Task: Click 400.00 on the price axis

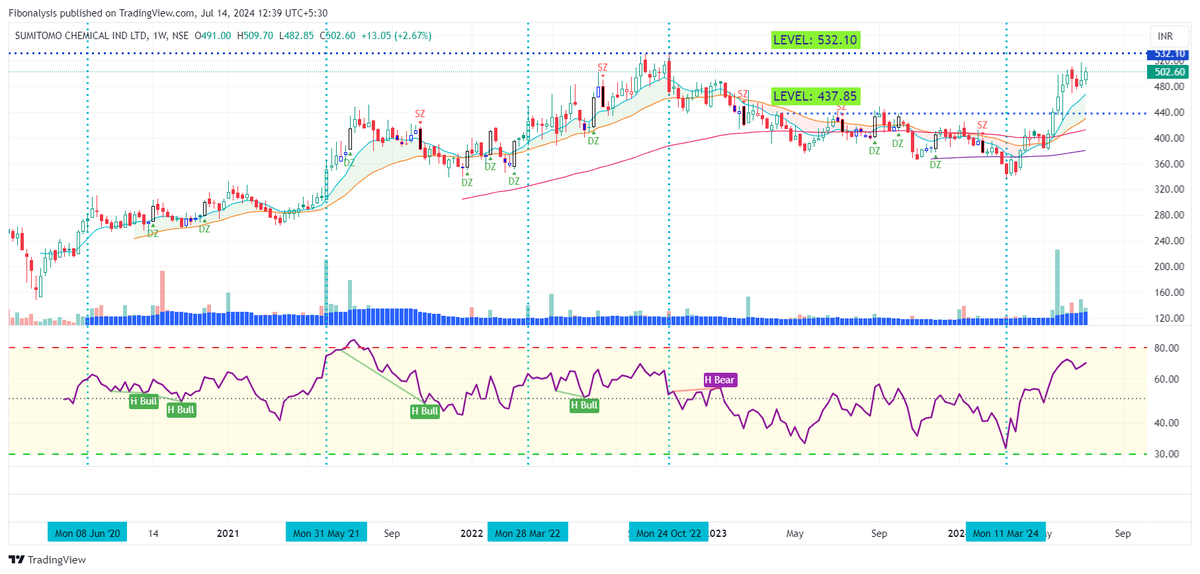Action: tap(1169, 139)
